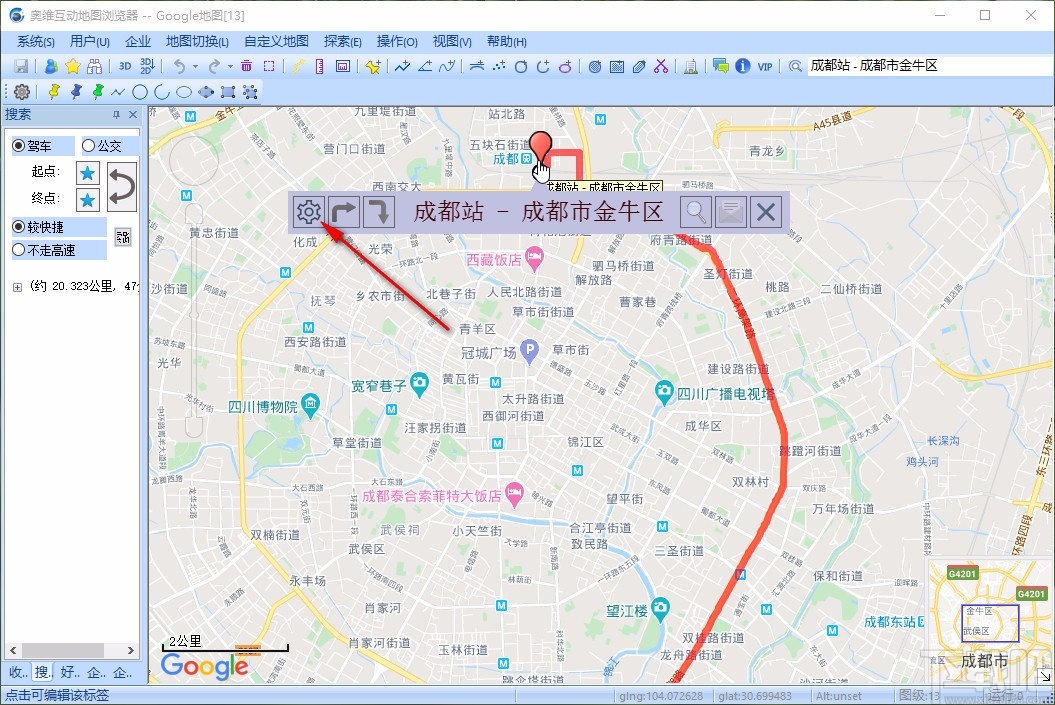
Task: Select the 较快捷 route option
Action: pyautogui.click(x=18, y=225)
